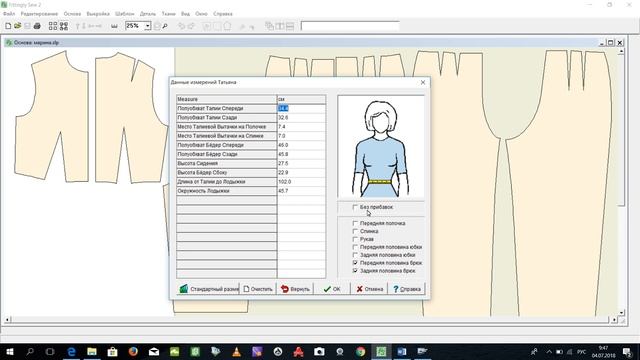Screen dimensions: 640x360
Task: Open the Шаблон menu
Action: pos(124,14)
